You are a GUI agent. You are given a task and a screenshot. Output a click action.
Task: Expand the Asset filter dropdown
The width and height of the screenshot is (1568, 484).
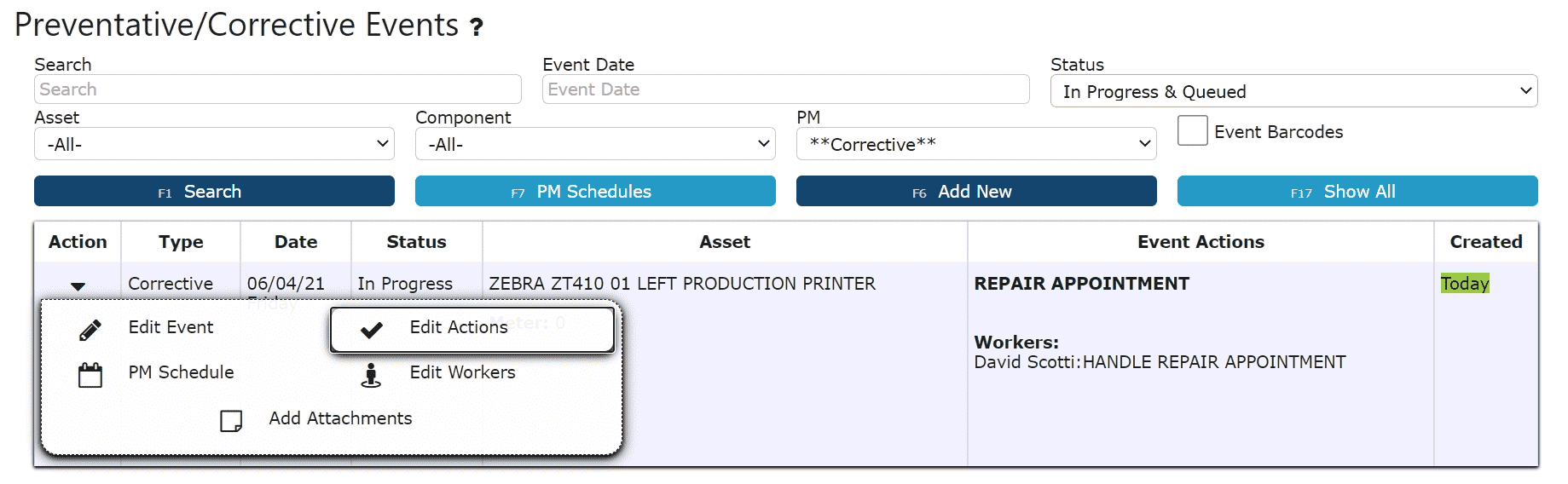pos(214,144)
